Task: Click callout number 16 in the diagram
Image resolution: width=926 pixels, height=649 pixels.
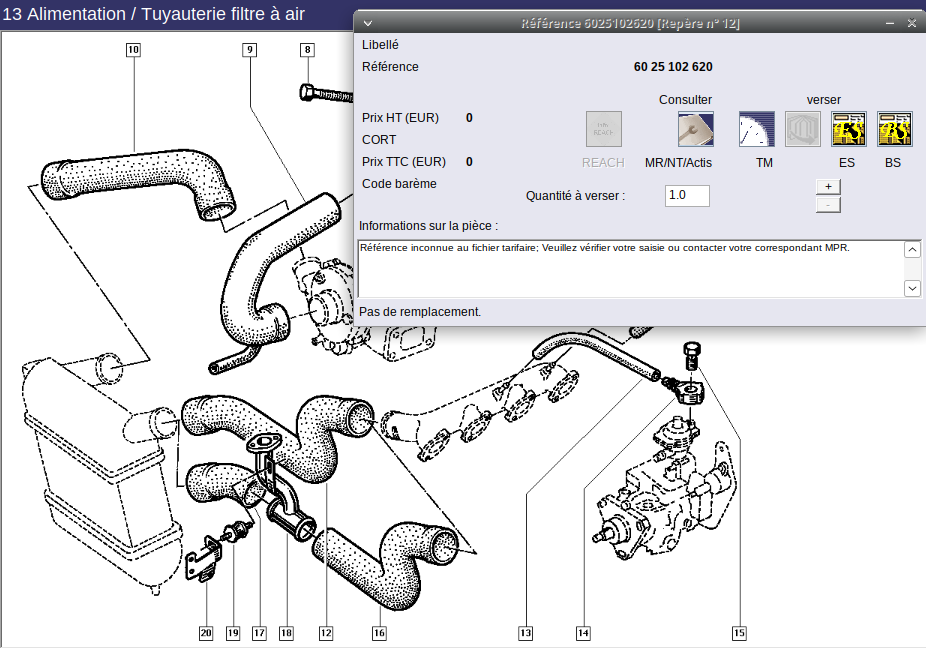Action: click(379, 632)
